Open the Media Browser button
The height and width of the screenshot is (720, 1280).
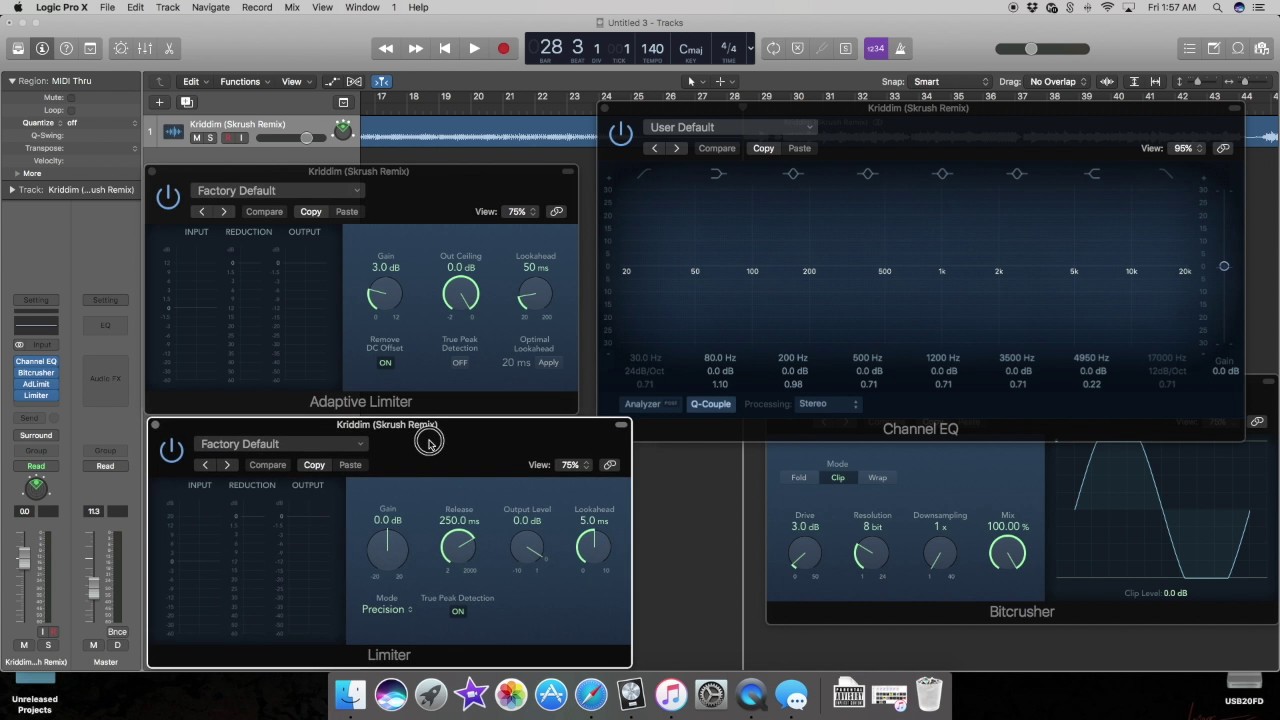1261,48
